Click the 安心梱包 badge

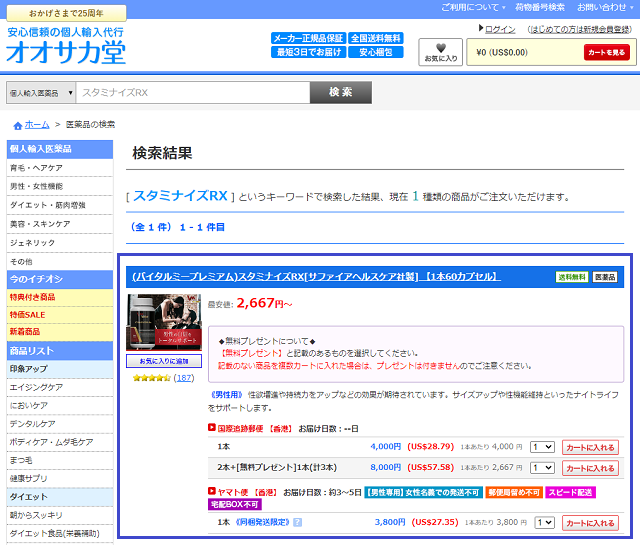coord(376,52)
